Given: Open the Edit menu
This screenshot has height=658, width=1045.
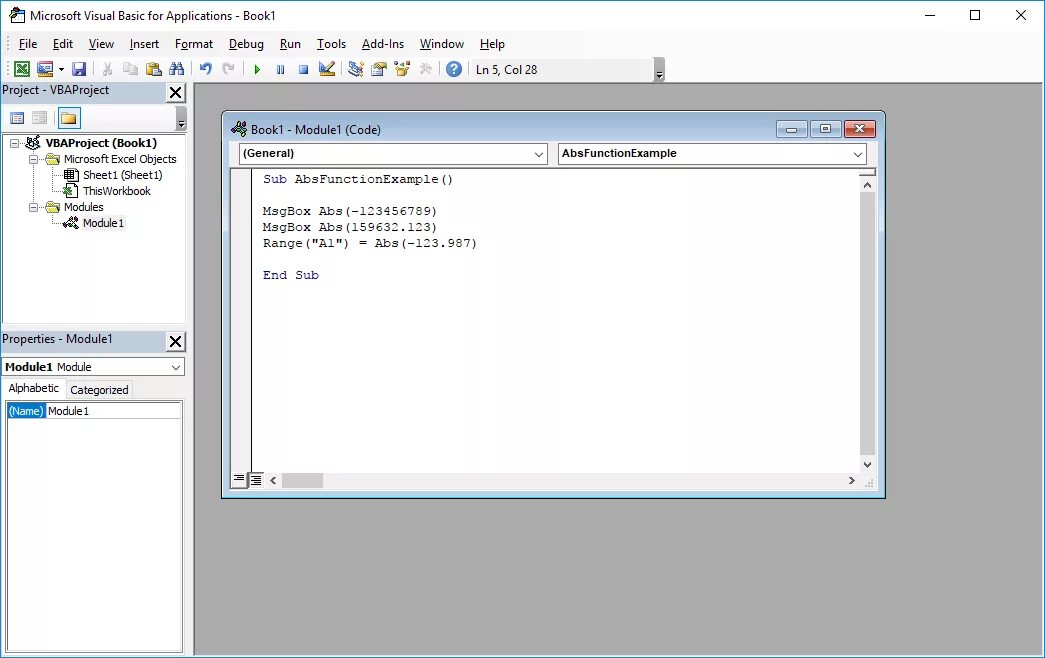Looking at the screenshot, I should pos(63,44).
